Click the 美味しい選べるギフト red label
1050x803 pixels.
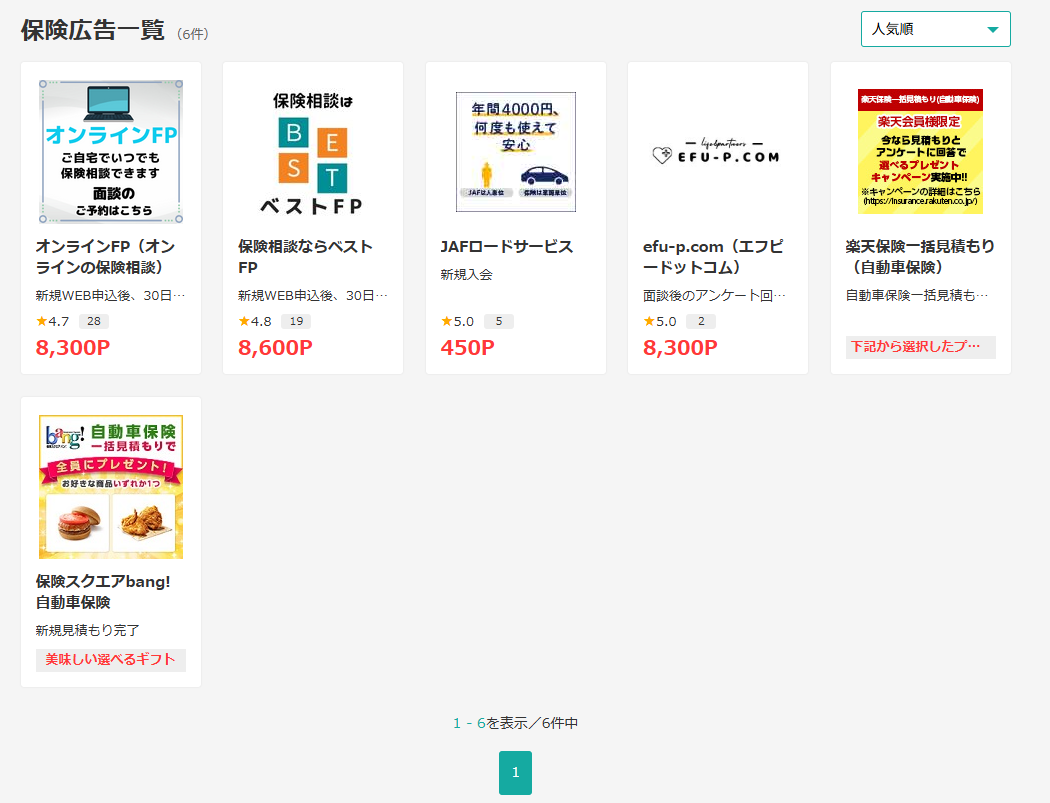[x=110, y=660]
